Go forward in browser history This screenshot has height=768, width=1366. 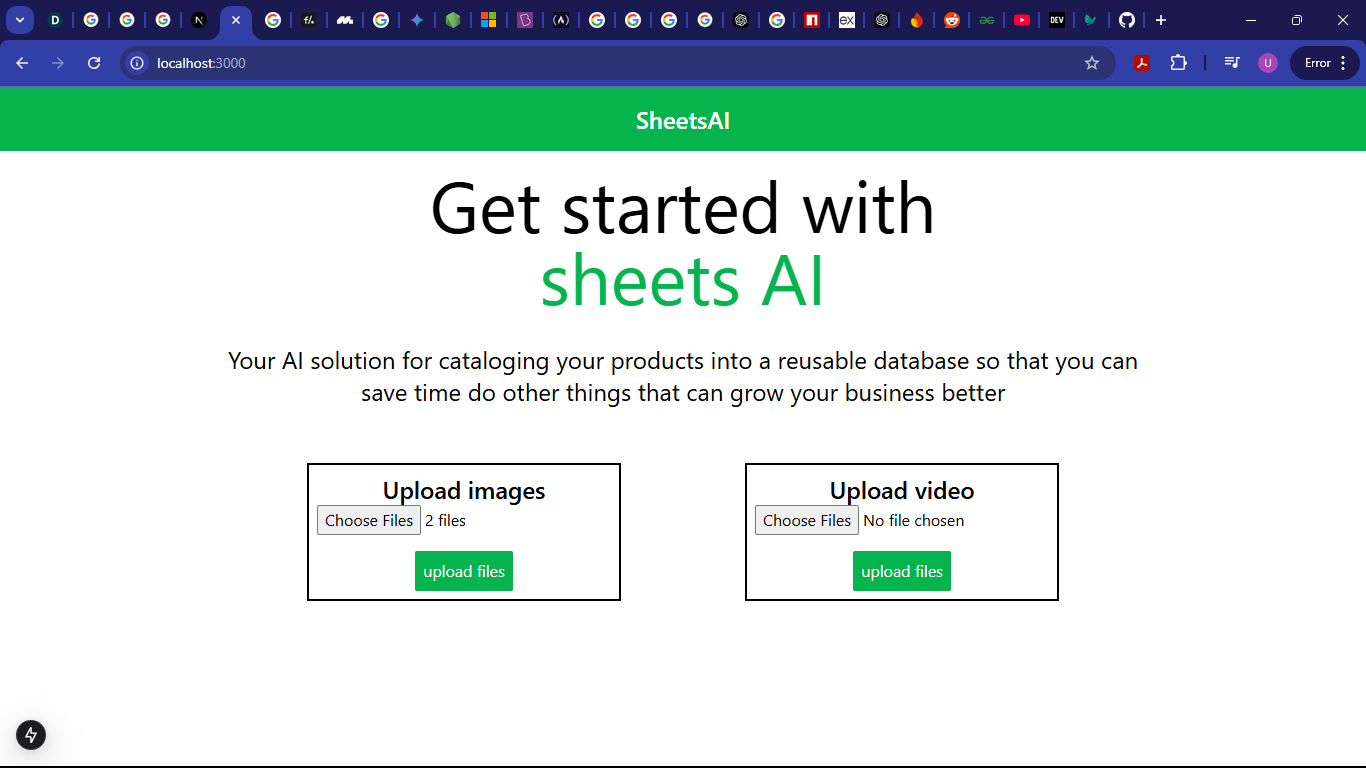pyautogui.click(x=58, y=63)
